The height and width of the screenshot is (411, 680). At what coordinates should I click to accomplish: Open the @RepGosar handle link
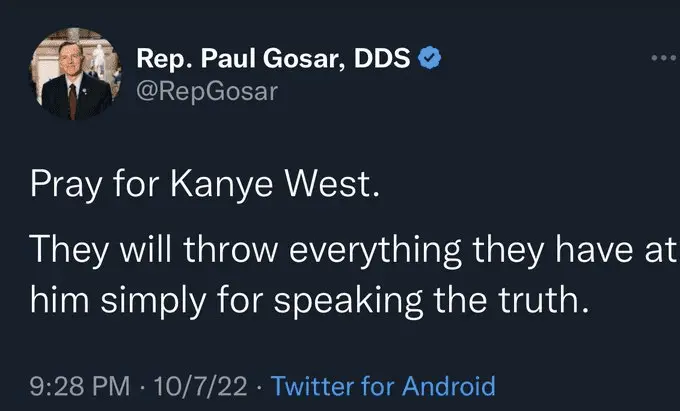tap(207, 93)
